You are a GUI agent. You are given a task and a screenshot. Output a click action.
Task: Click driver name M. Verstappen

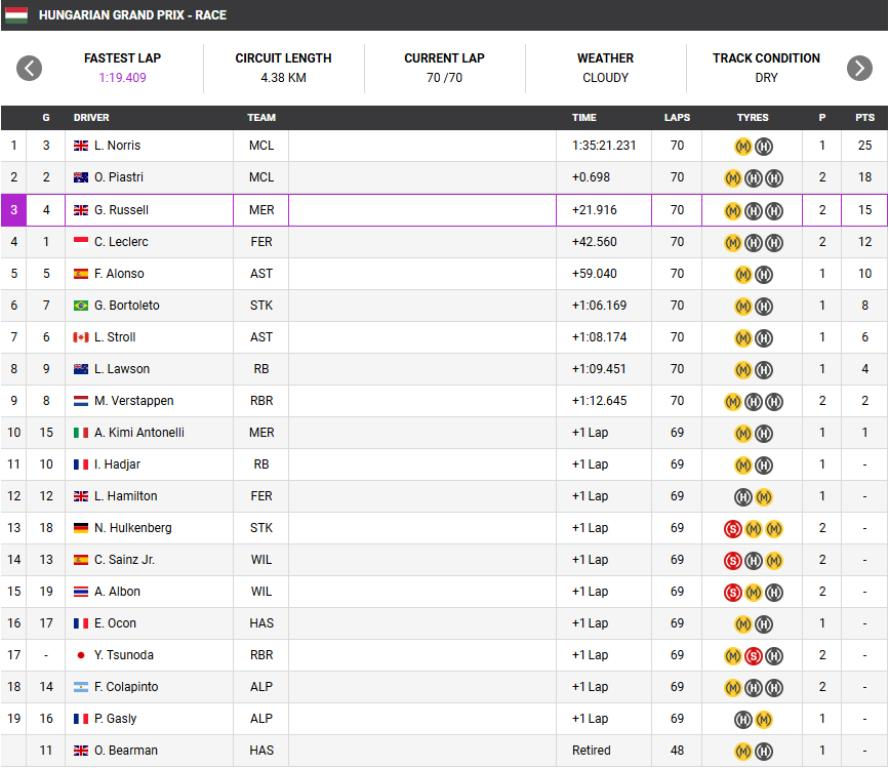pos(134,401)
